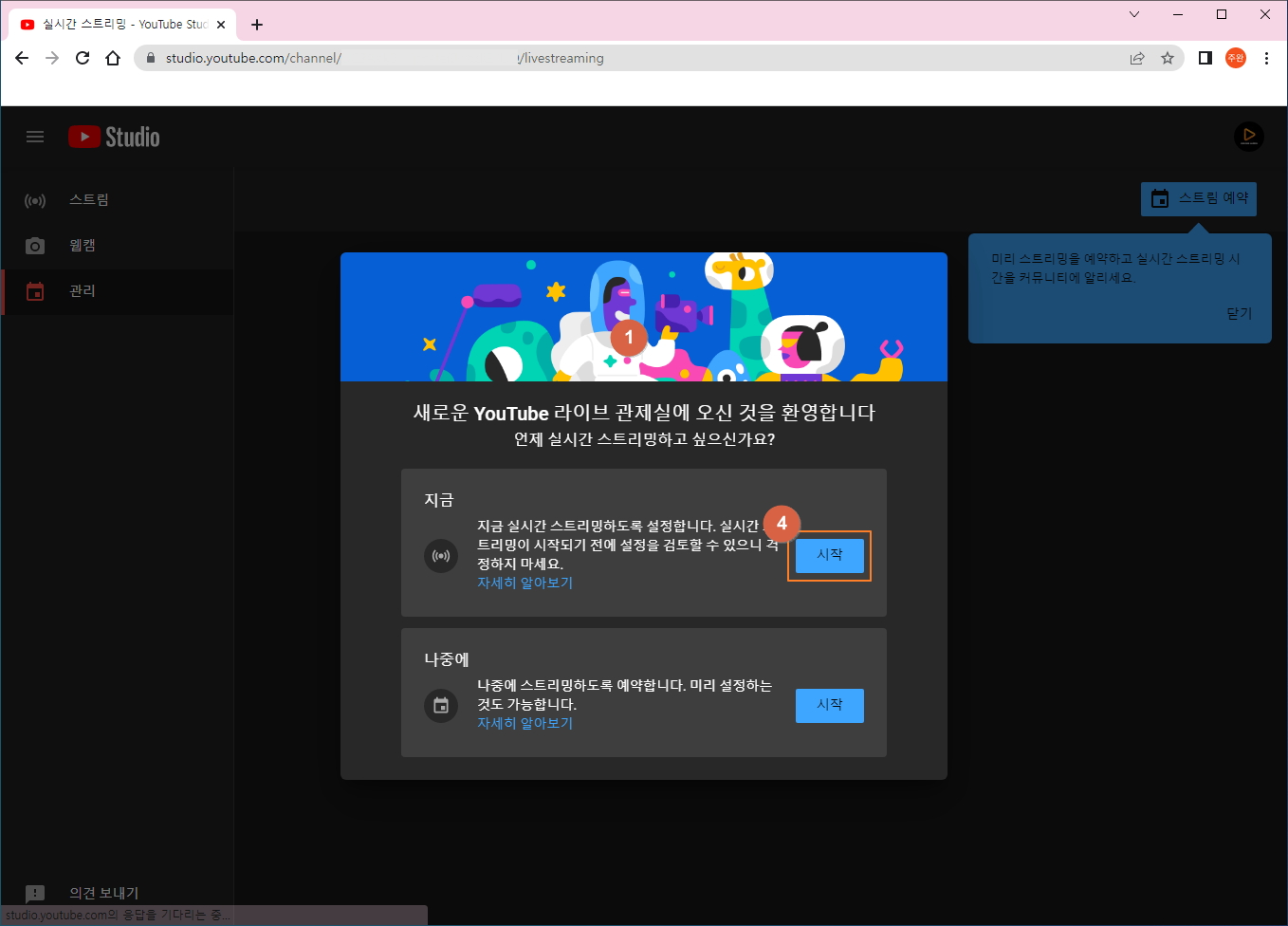This screenshot has width=1288, height=926.
Task: Click the stream broadcast icon in sidebar
Action: tap(35, 200)
